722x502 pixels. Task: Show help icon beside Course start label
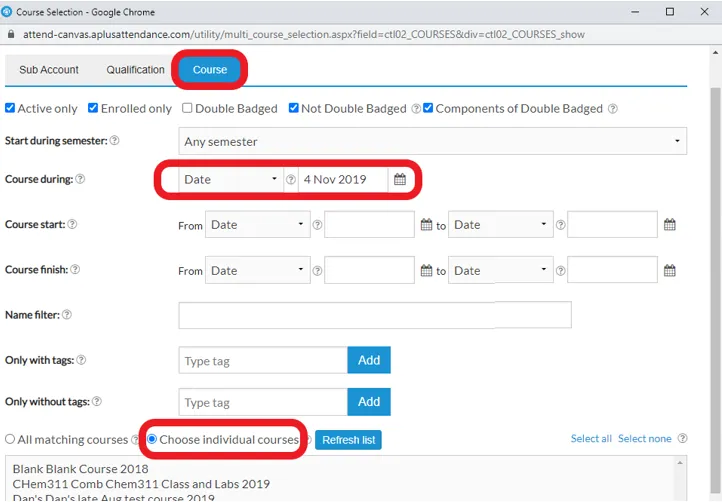coord(72,224)
